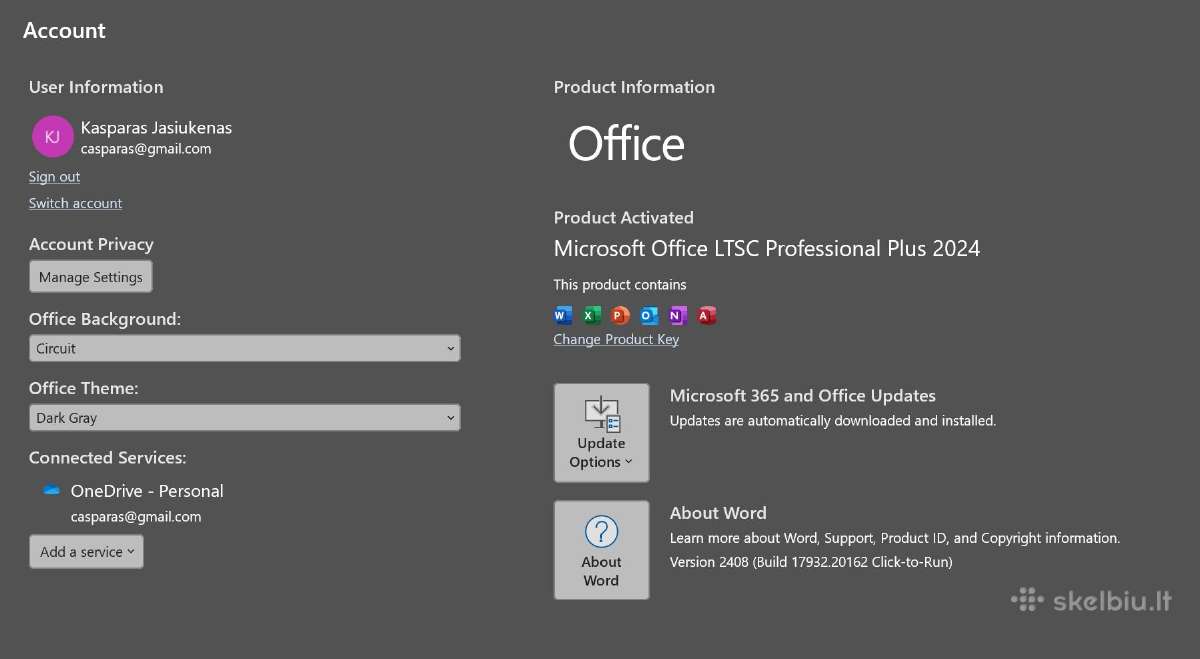Open the Update Options menu
The height and width of the screenshot is (659, 1200).
[601, 433]
